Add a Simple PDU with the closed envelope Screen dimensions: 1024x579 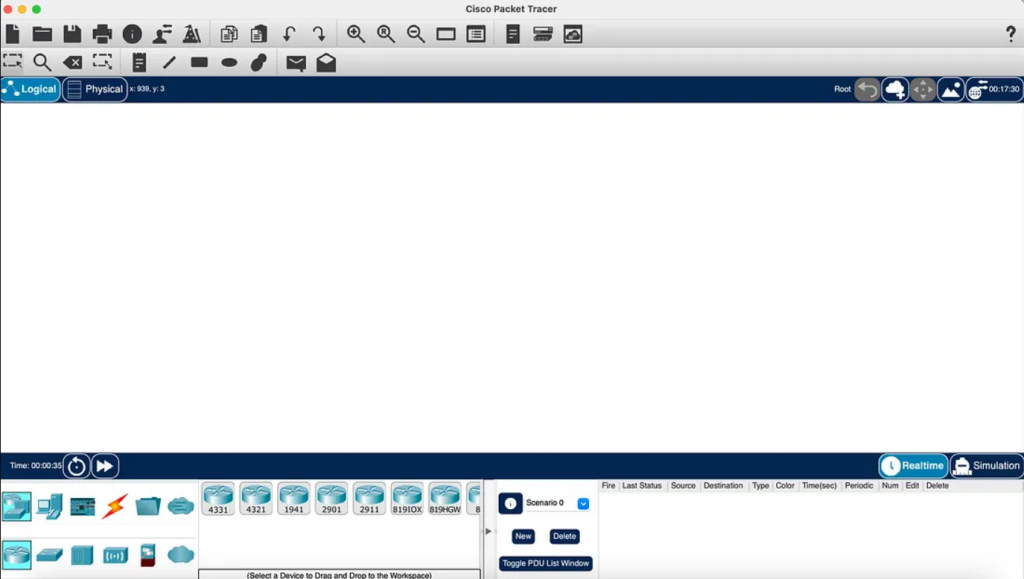click(x=296, y=63)
